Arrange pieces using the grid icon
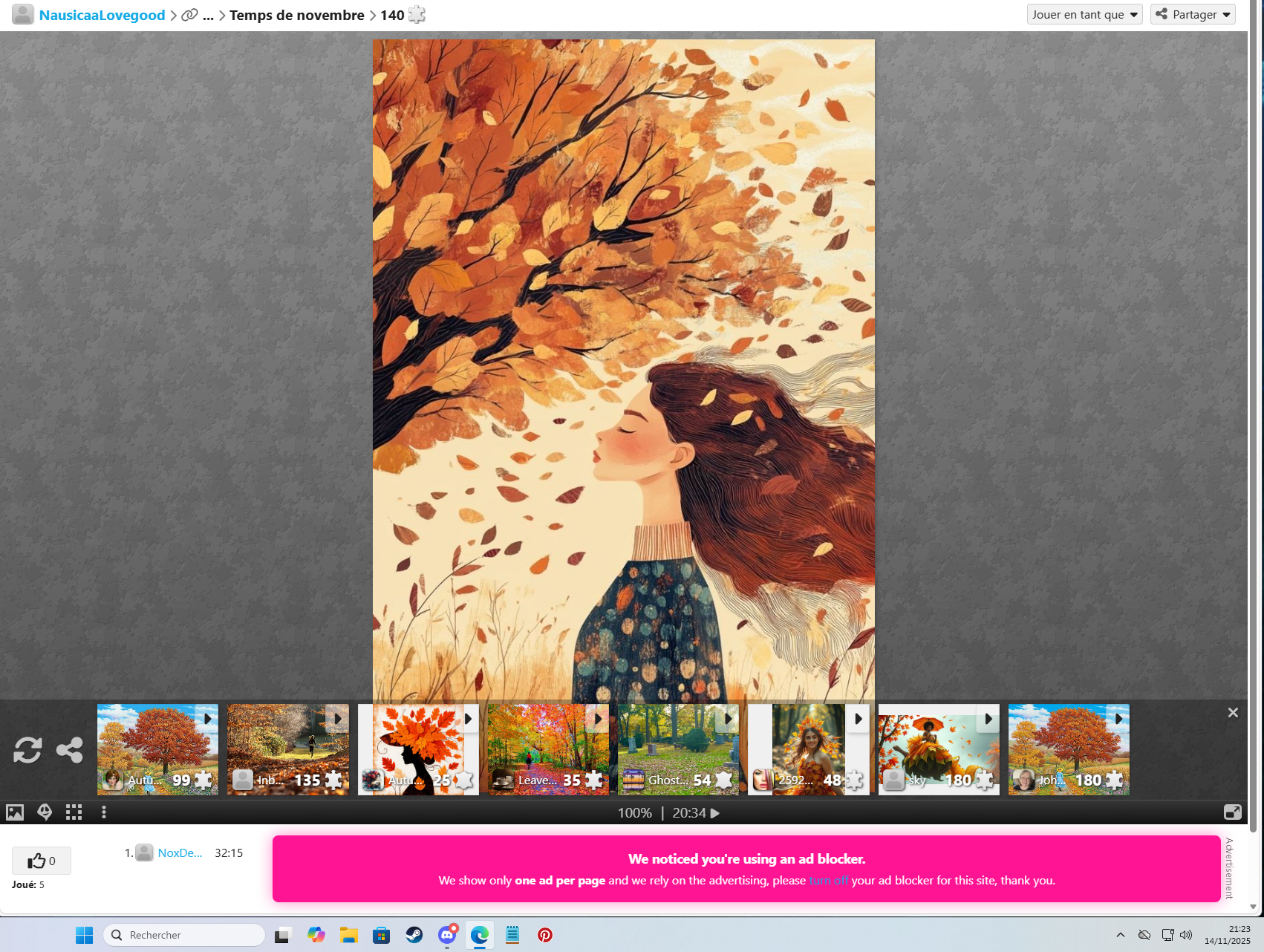The image size is (1264, 952). [x=74, y=812]
